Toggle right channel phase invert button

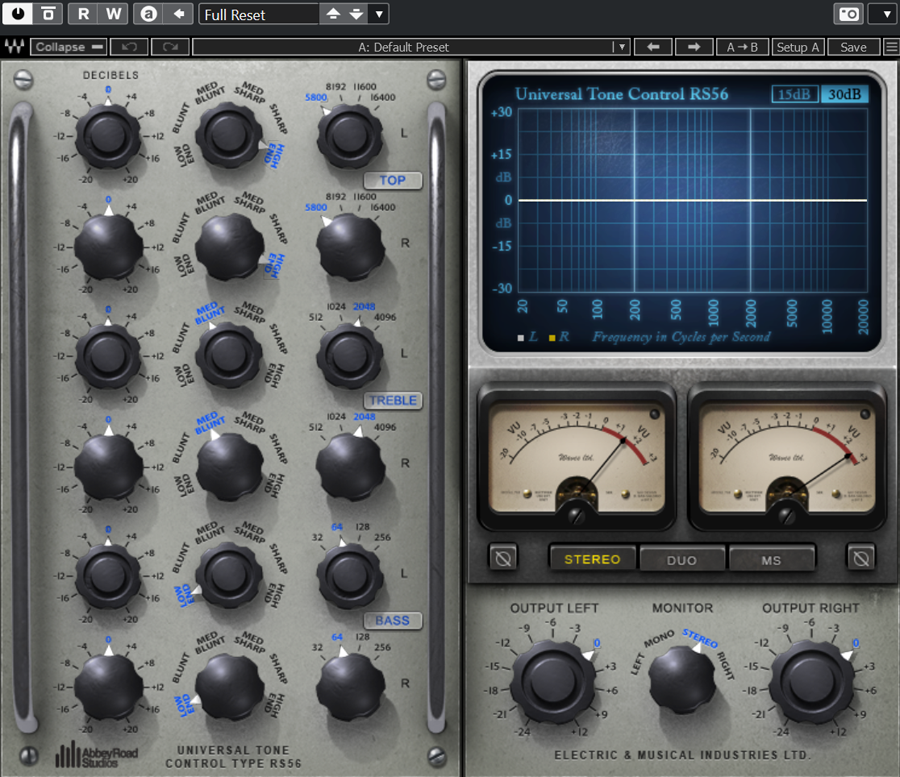[861, 558]
